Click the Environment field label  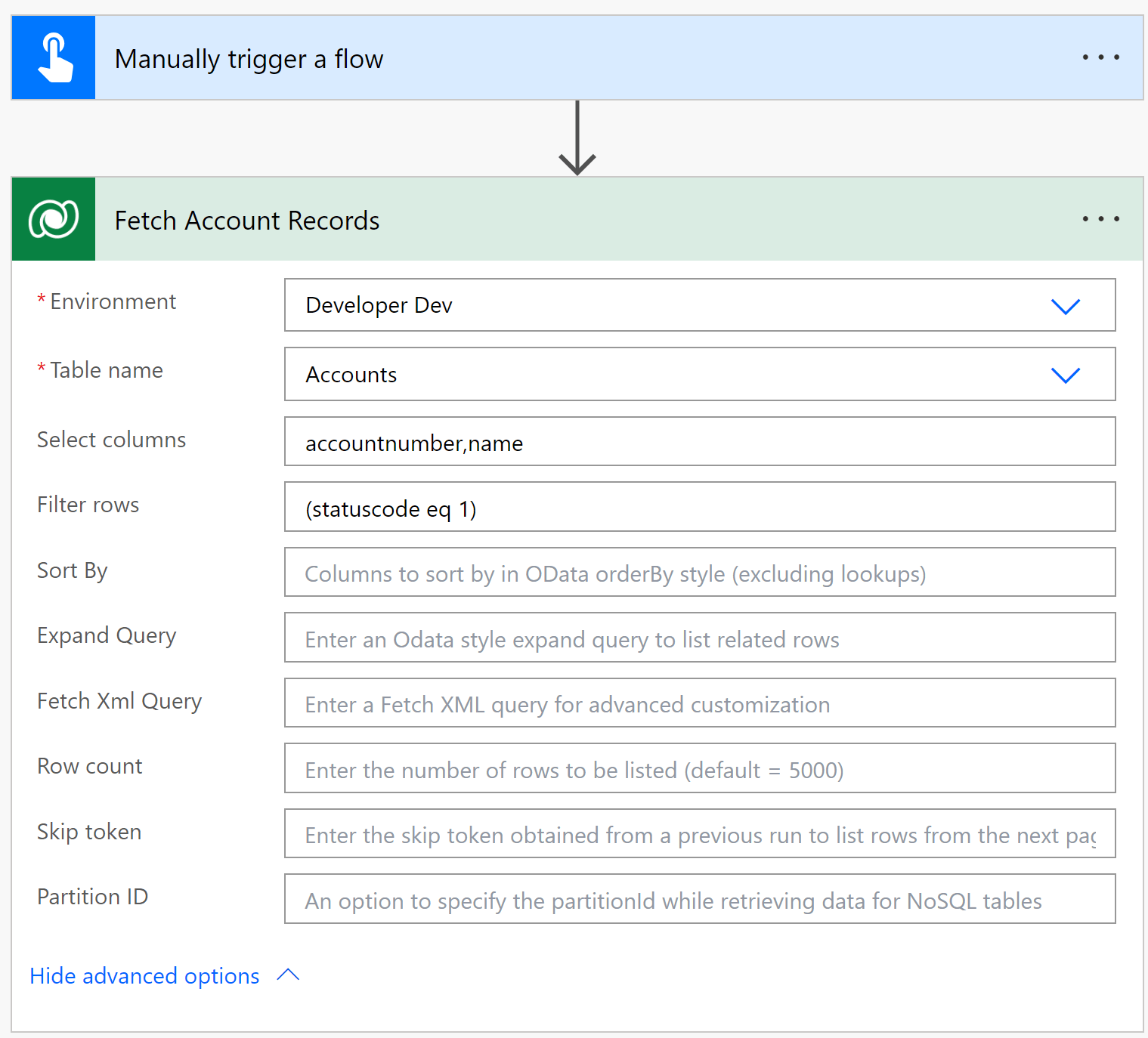(113, 301)
